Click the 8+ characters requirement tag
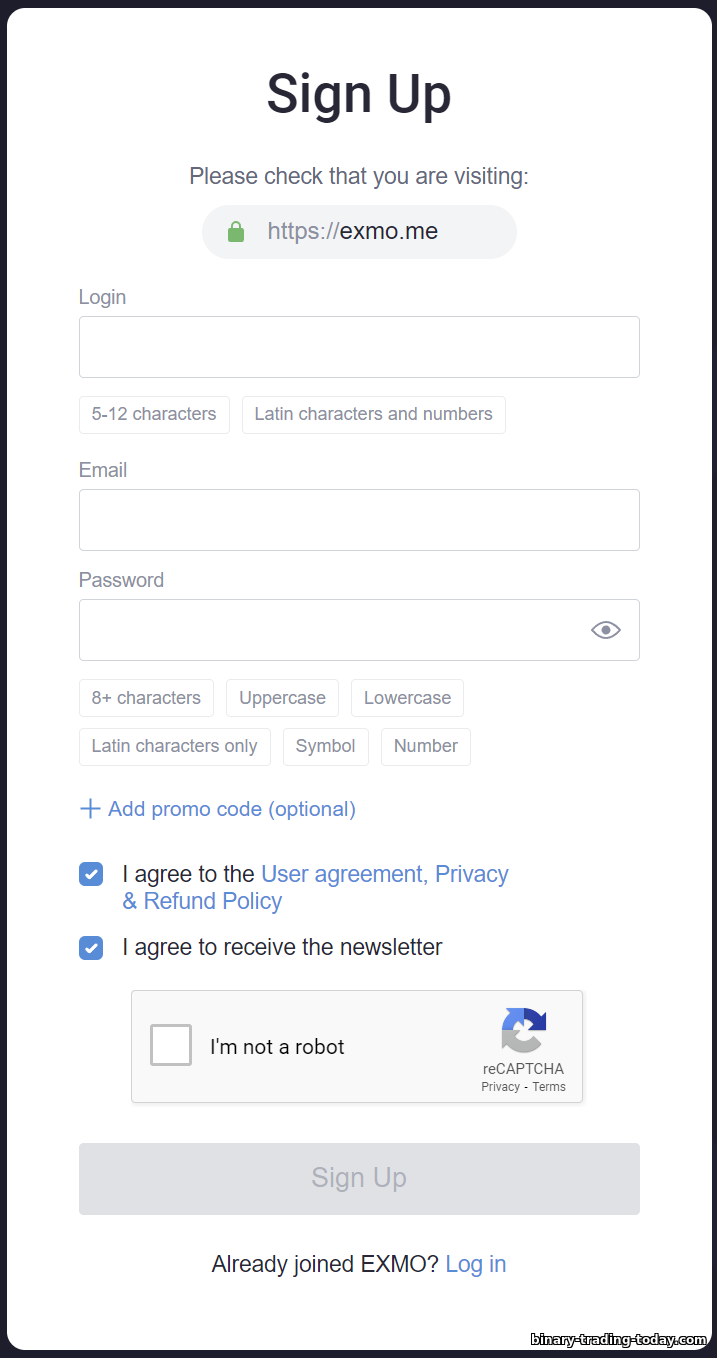The width and height of the screenshot is (717, 1358). click(146, 698)
